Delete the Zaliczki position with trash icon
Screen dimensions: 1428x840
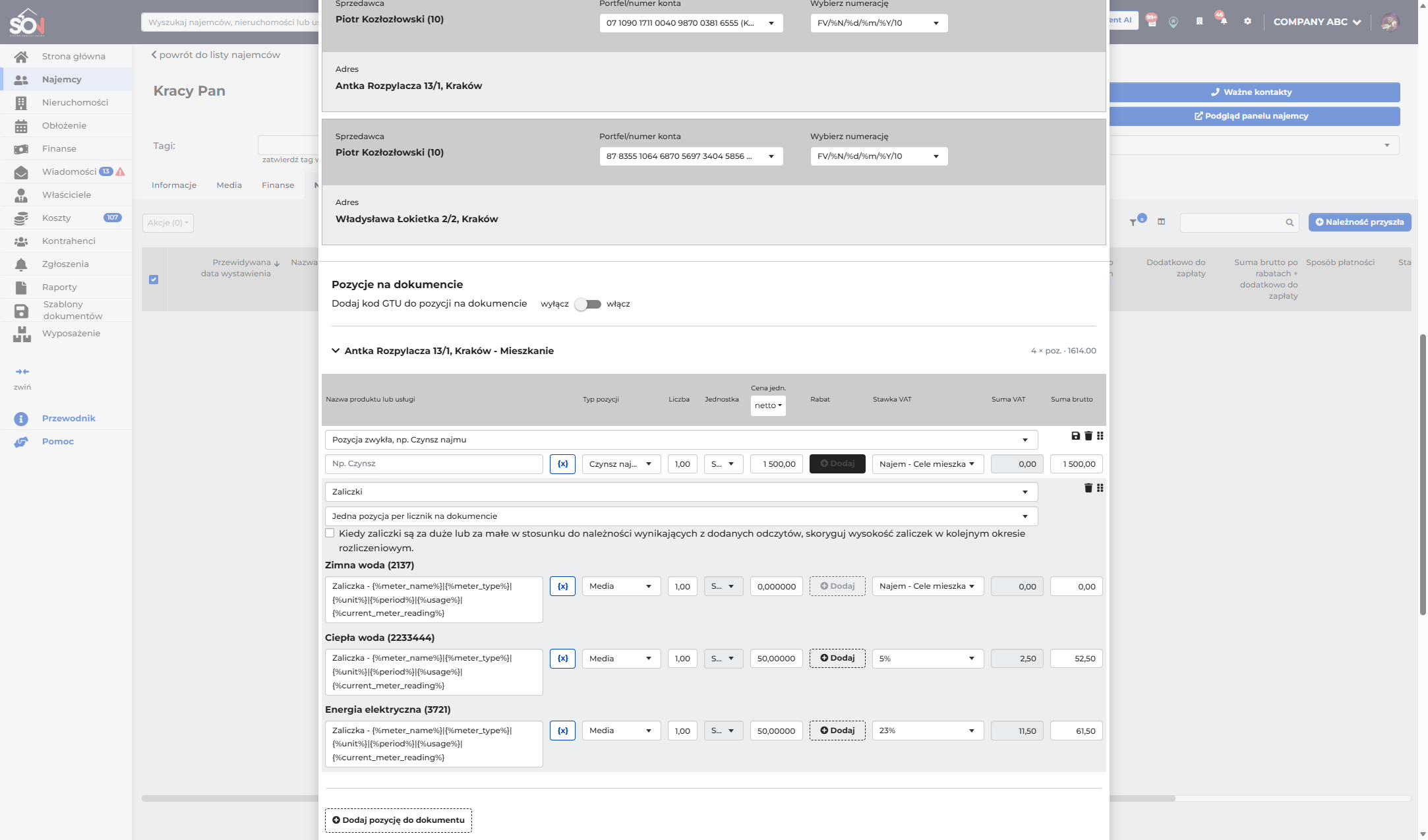[1088, 488]
